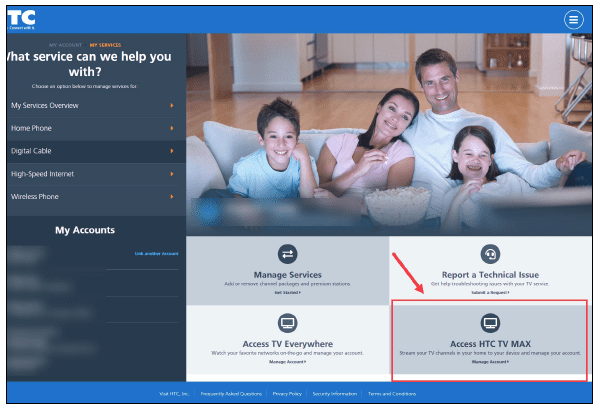Expand the High-Speed Internet arrow
This screenshot has width=597, height=410.
172,174
